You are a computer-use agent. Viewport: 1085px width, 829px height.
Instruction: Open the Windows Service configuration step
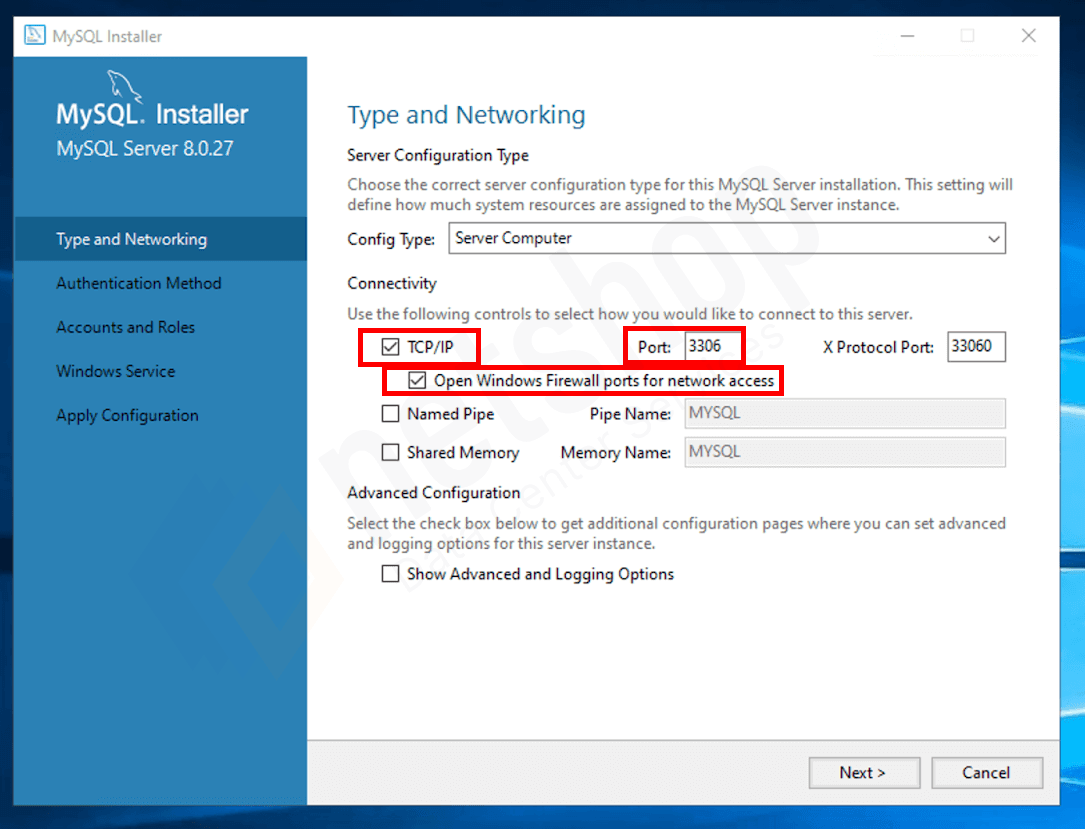pyautogui.click(x=115, y=371)
